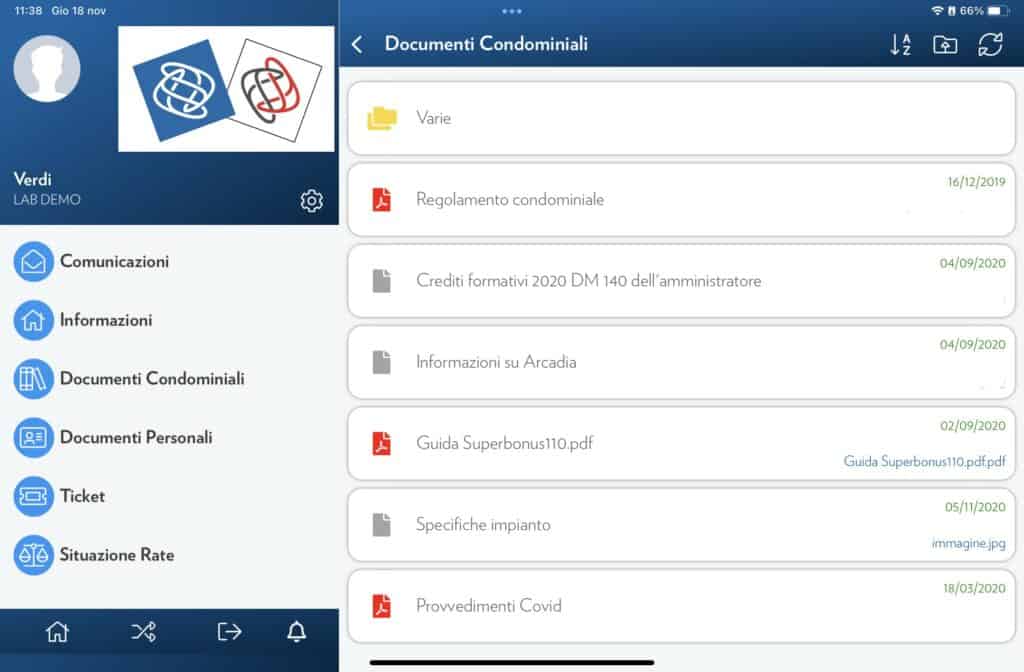Tap the A-Z sort icon

pos(901,44)
